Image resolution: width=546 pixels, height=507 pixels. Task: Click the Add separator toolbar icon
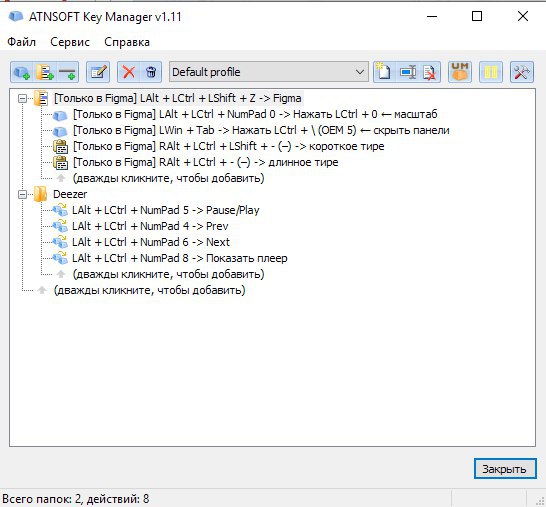pos(67,72)
